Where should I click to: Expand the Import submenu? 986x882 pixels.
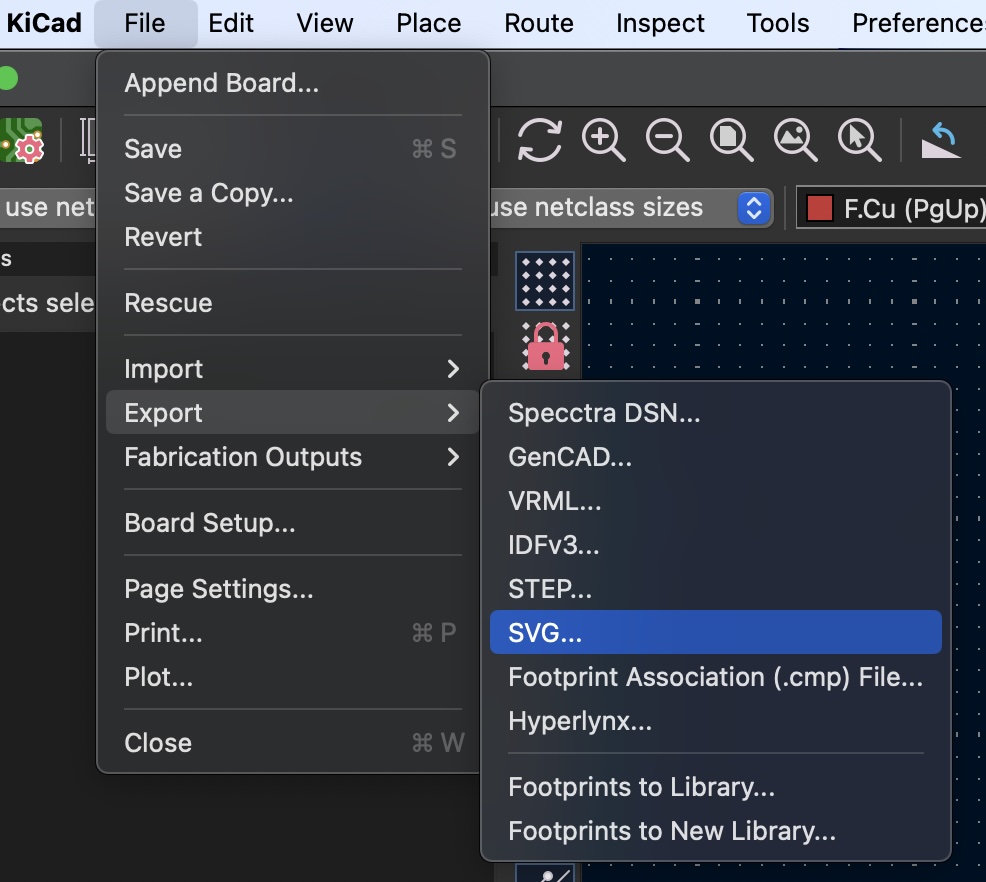292,369
